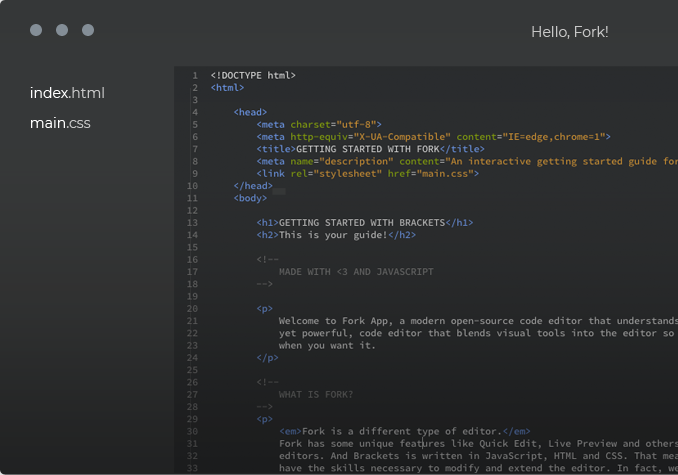The height and width of the screenshot is (475, 678).
Task: Click comment closer '-->' on line 28
Action: [264, 407]
